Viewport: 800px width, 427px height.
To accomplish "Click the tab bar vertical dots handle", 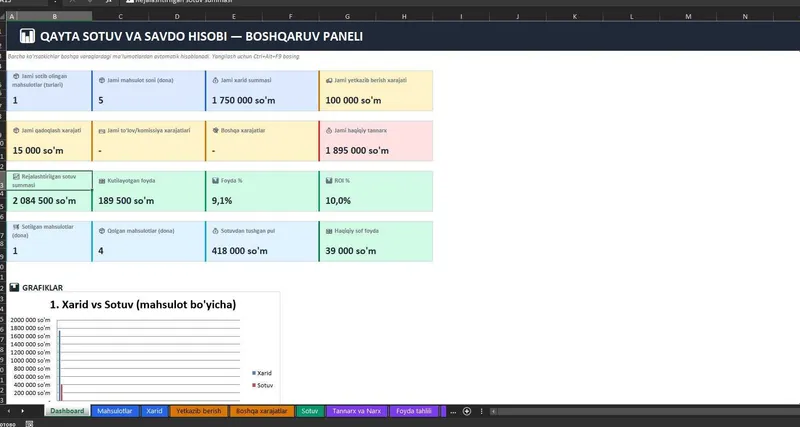I will click(x=481, y=411).
